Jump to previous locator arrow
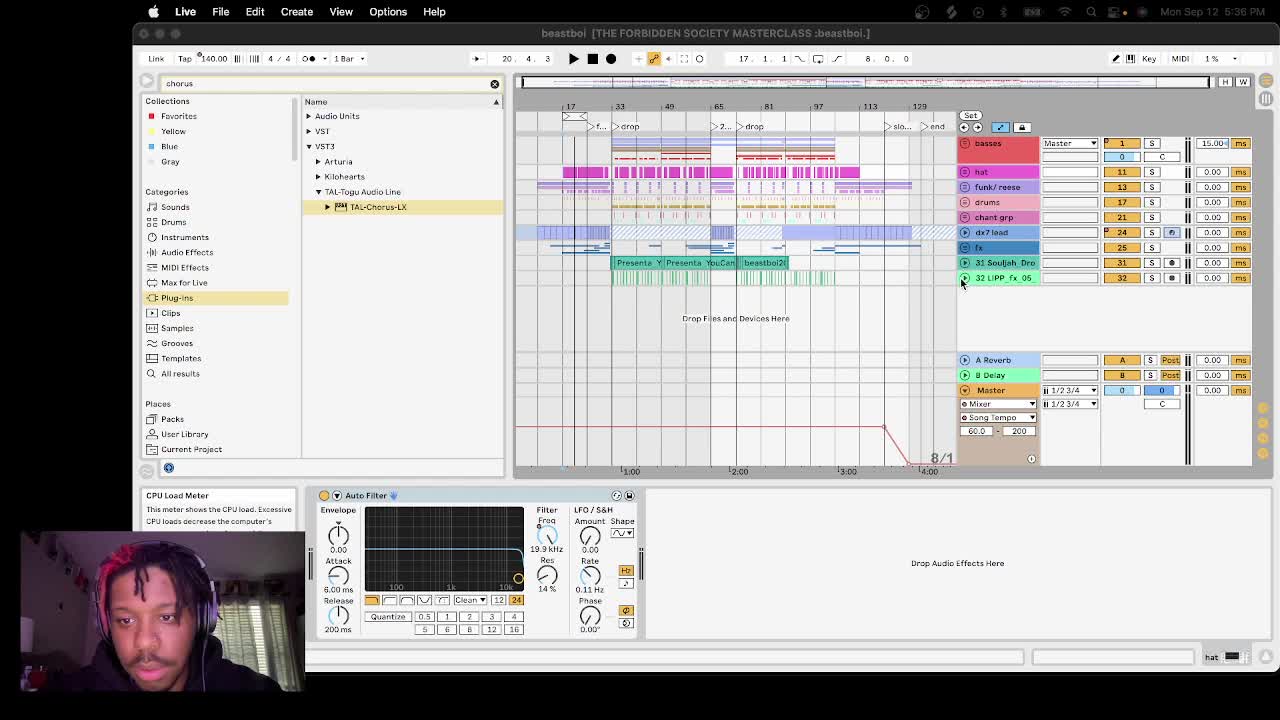Screen dimensions: 1280x720 (x=964, y=128)
